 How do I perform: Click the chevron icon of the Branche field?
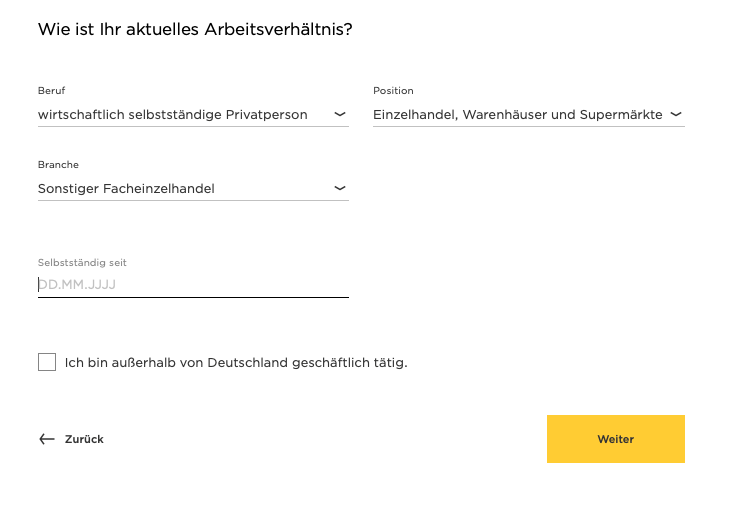point(340,188)
